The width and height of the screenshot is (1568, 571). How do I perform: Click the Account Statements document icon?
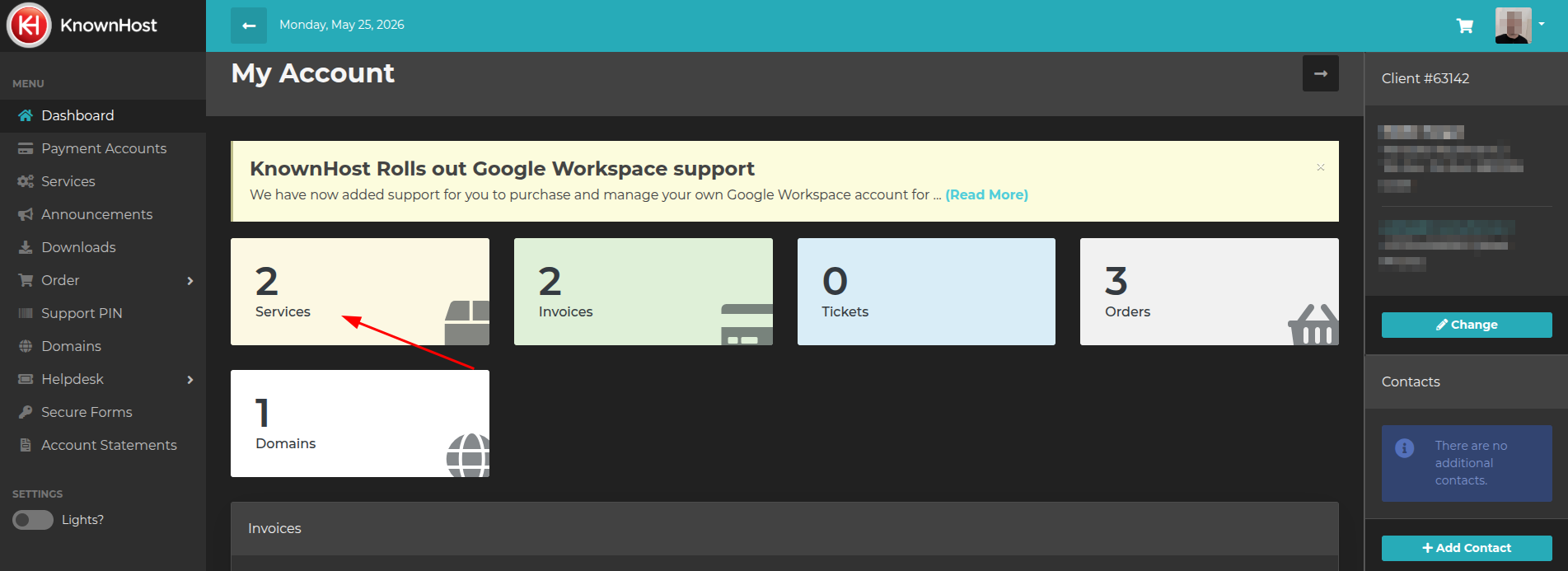click(x=26, y=445)
